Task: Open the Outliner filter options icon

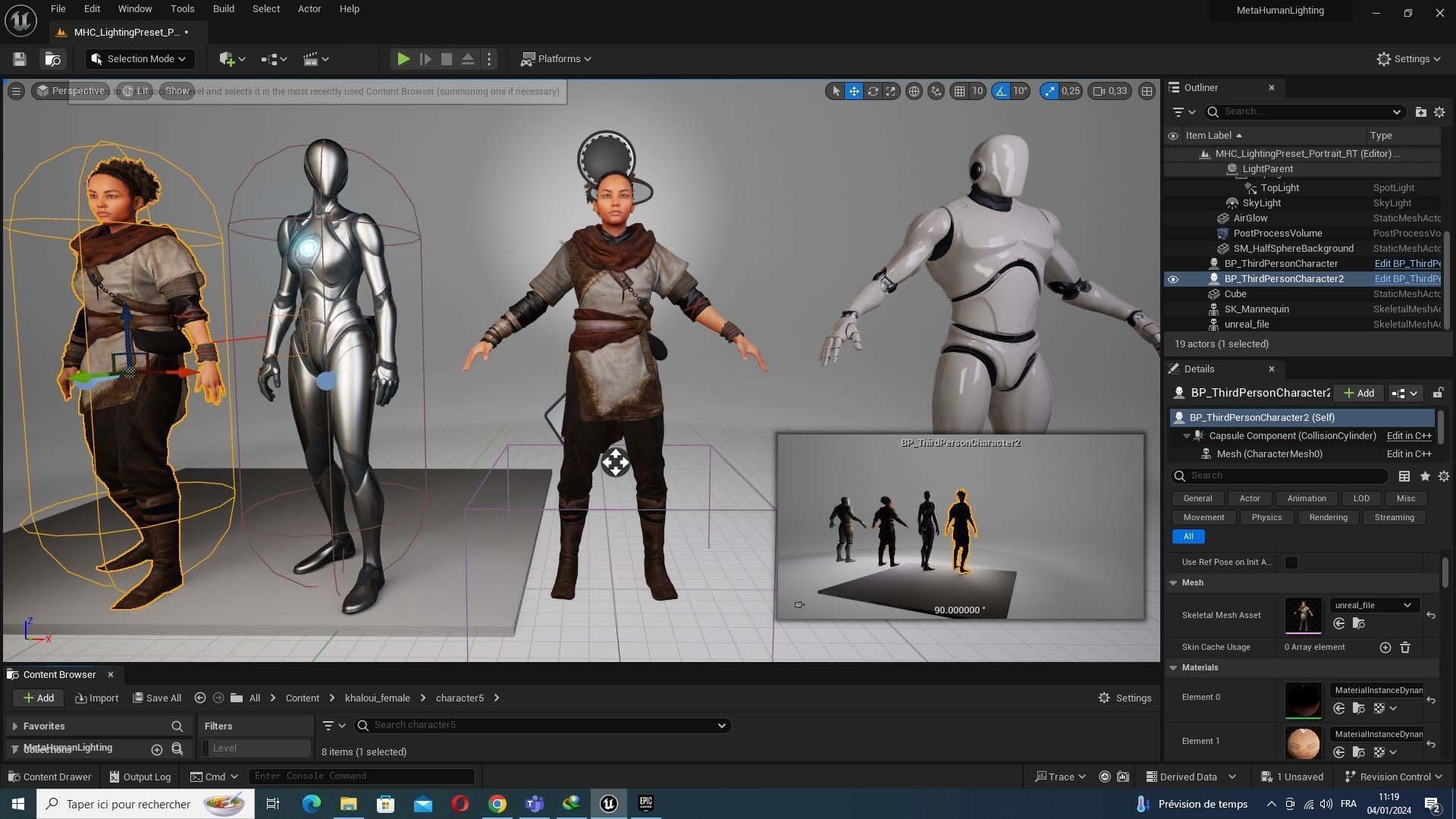Action: [1183, 111]
